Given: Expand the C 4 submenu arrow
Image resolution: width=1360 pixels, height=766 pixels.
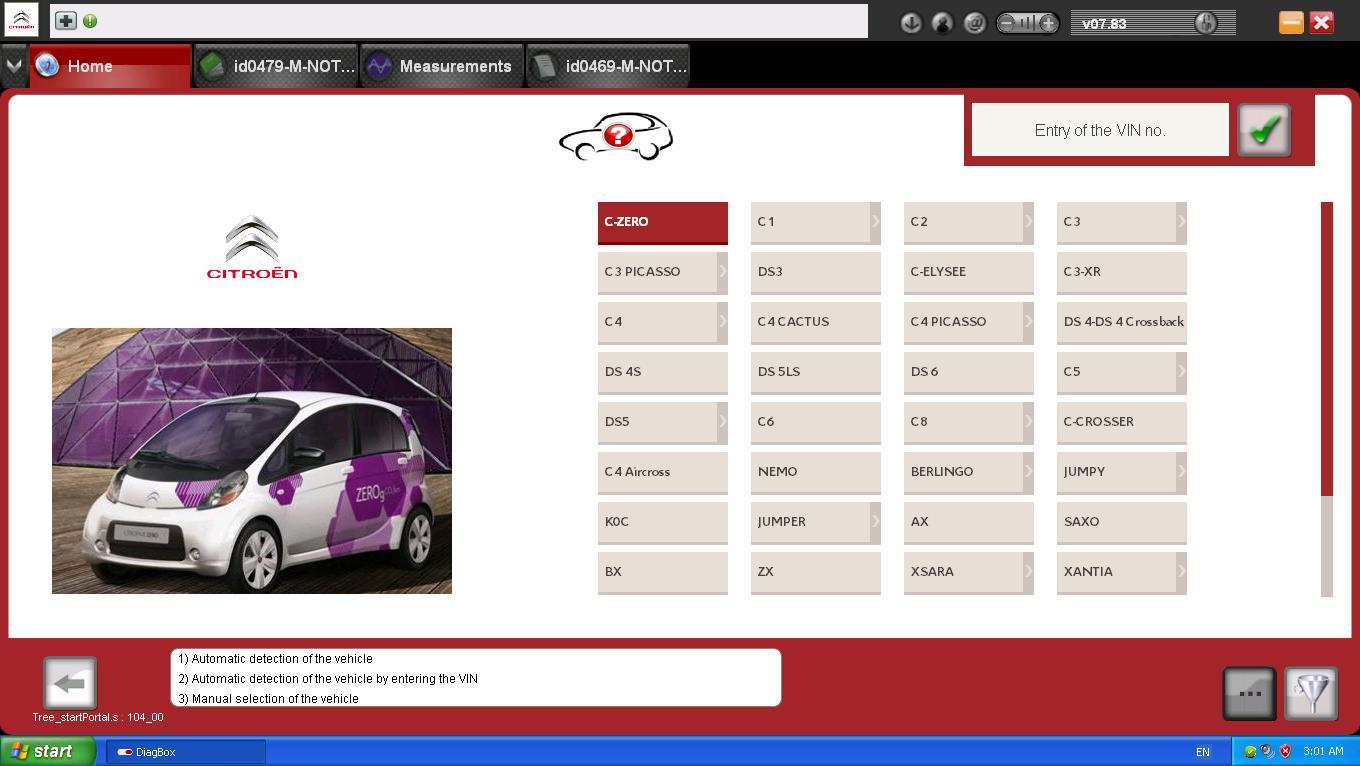Looking at the screenshot, I should point(723,322).
